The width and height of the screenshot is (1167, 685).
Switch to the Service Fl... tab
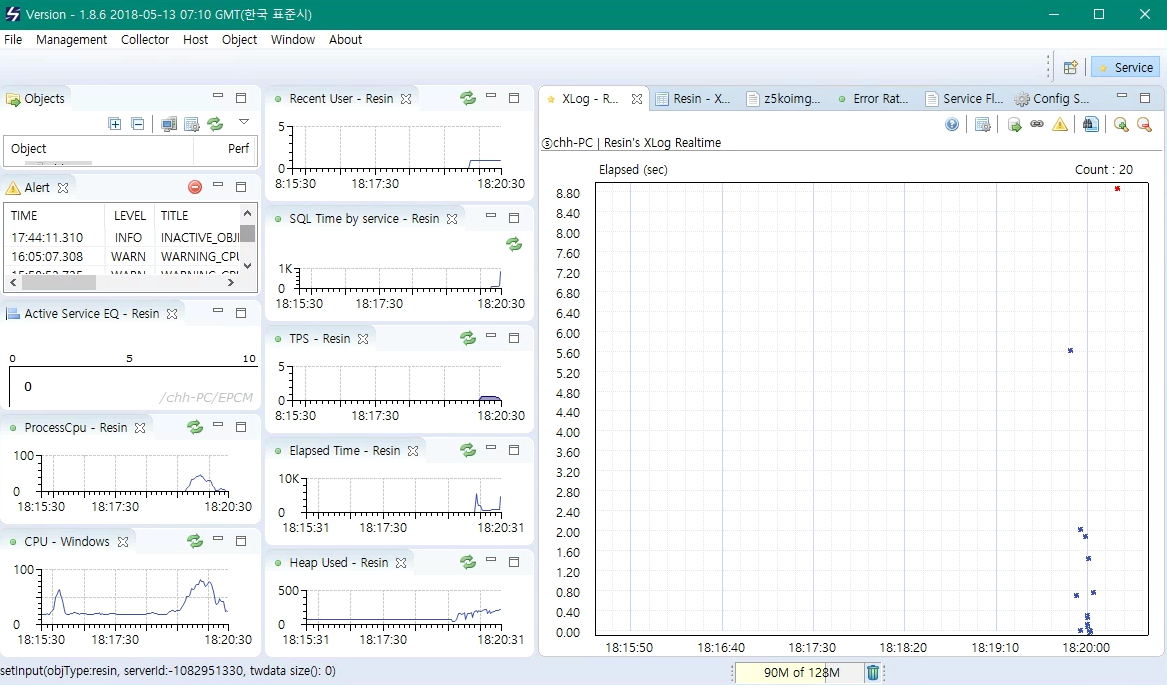point(965,98)
